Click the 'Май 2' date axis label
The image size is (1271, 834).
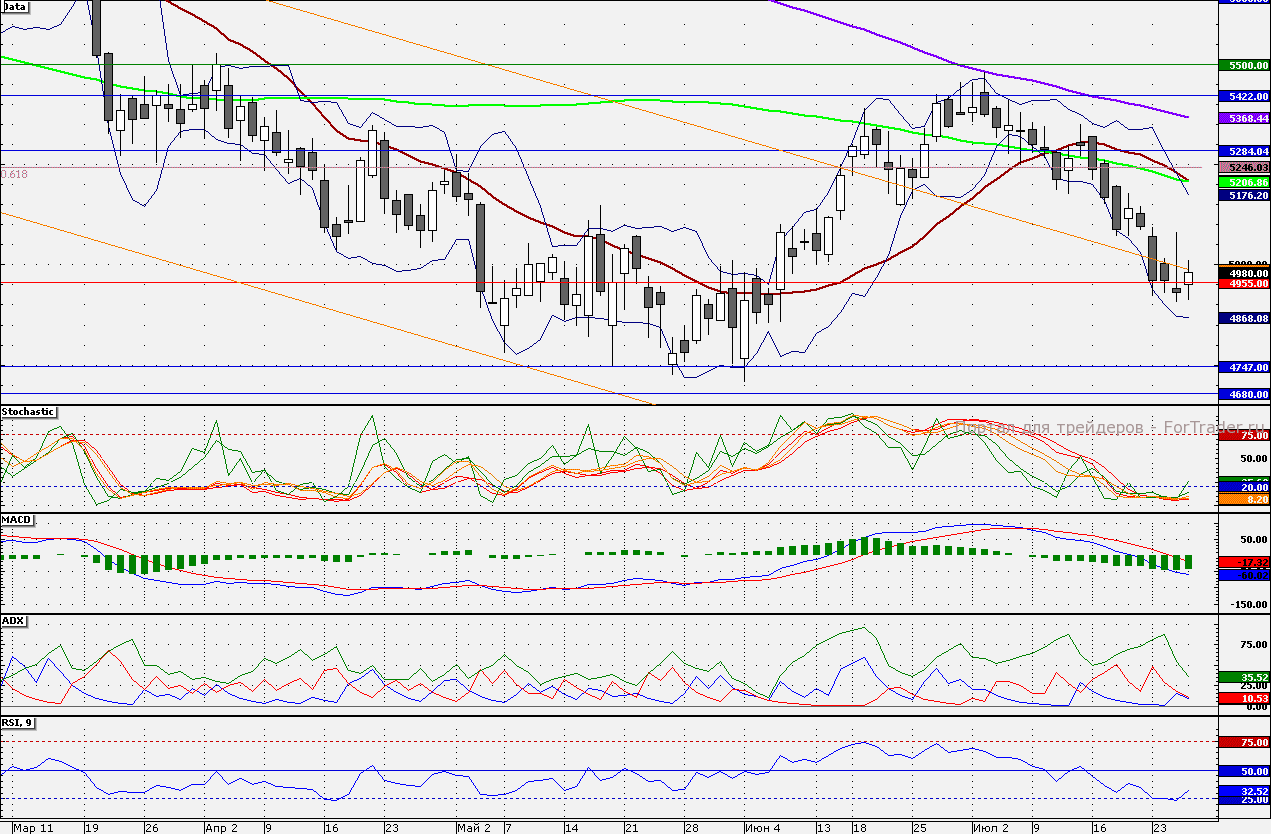coord(474,828)
